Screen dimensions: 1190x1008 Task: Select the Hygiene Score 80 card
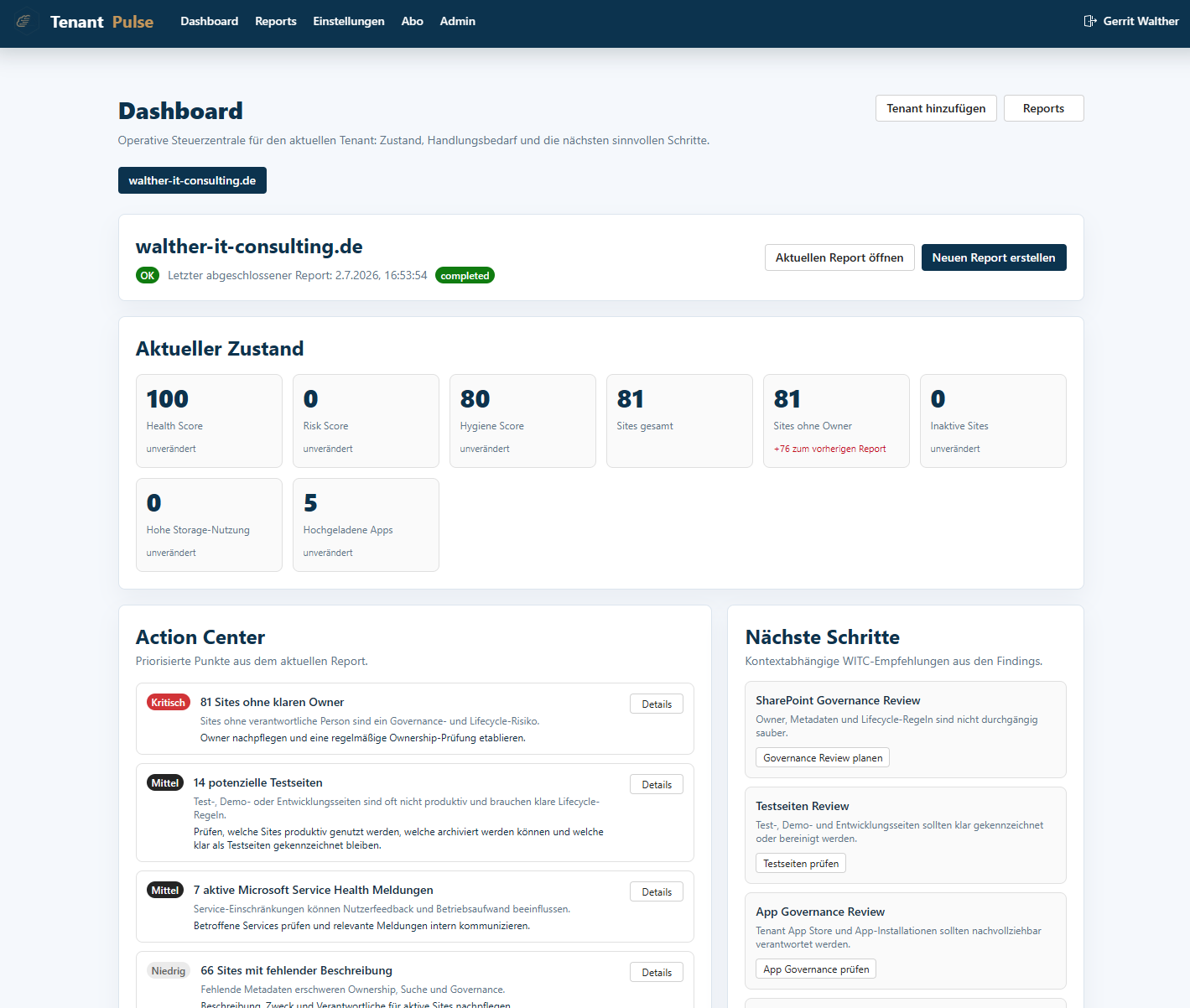coord(522,421)
